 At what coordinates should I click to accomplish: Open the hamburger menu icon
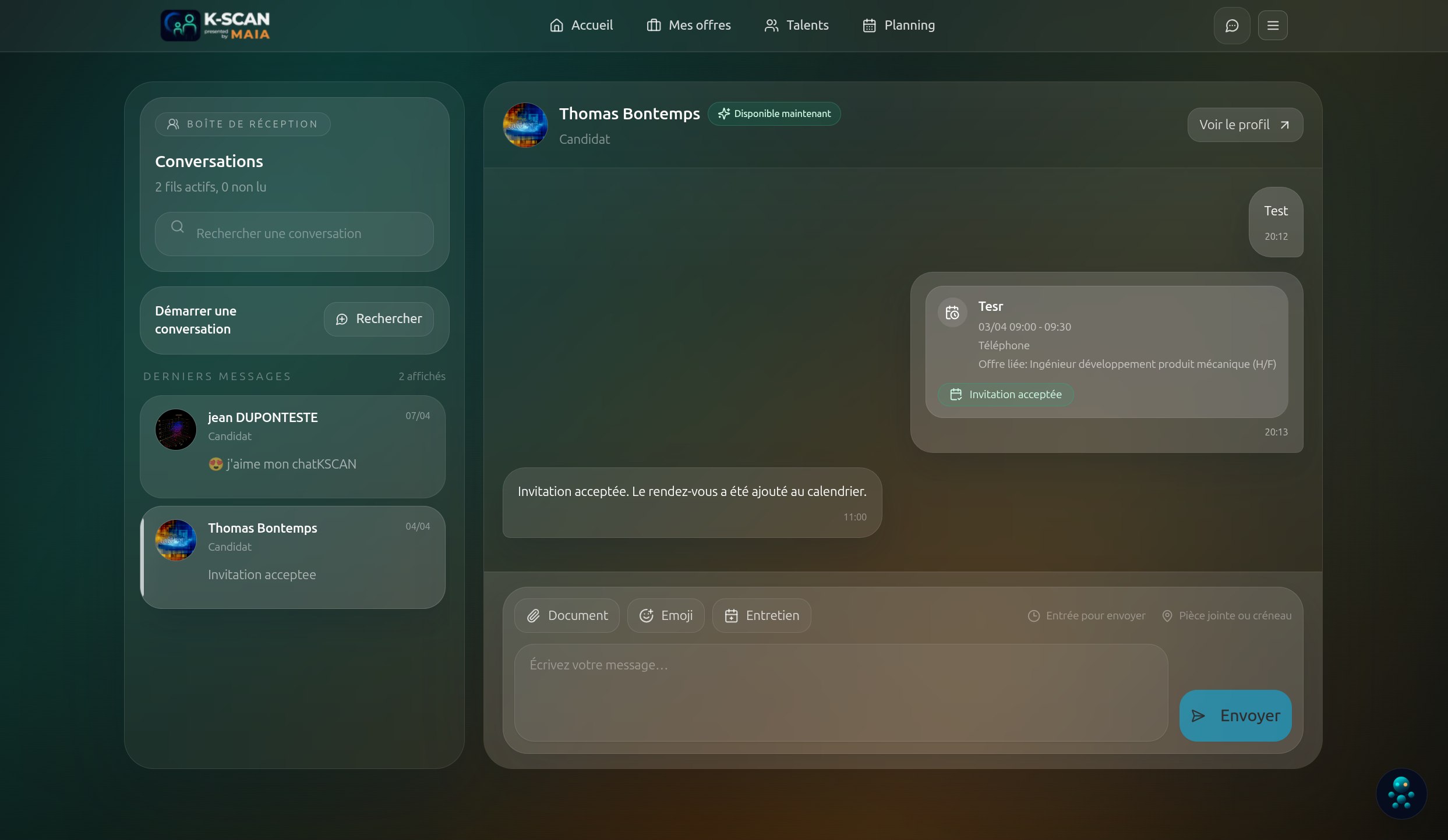(1273, 26)
